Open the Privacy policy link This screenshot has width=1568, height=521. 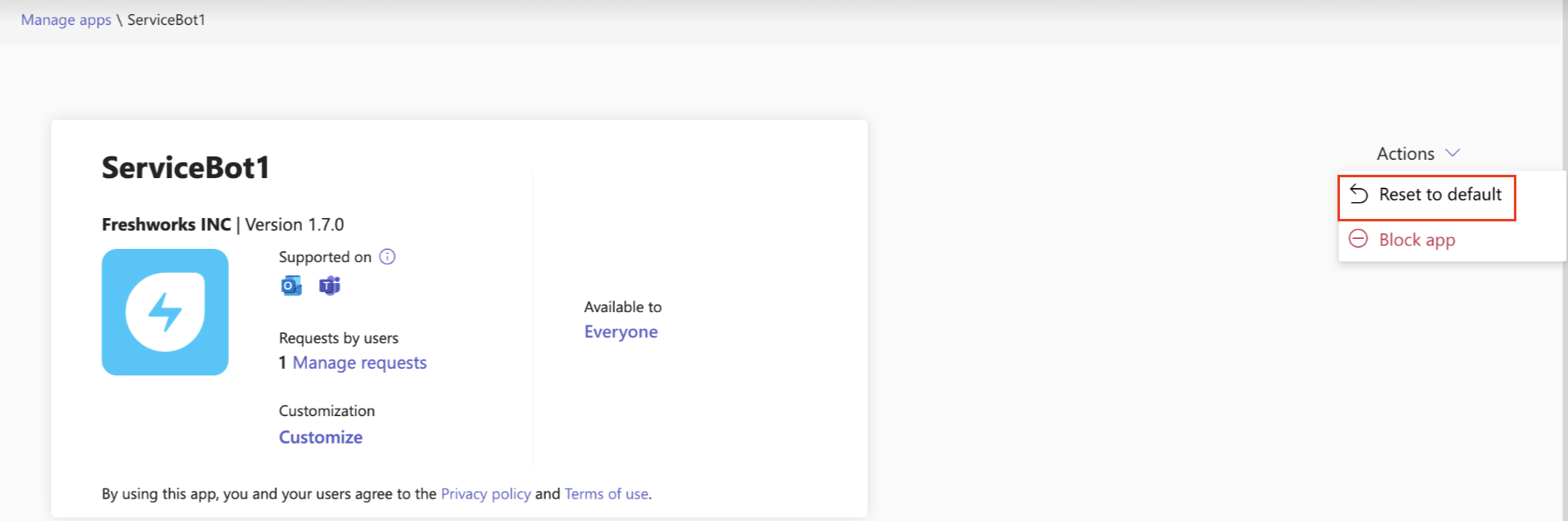click(486, 494)
